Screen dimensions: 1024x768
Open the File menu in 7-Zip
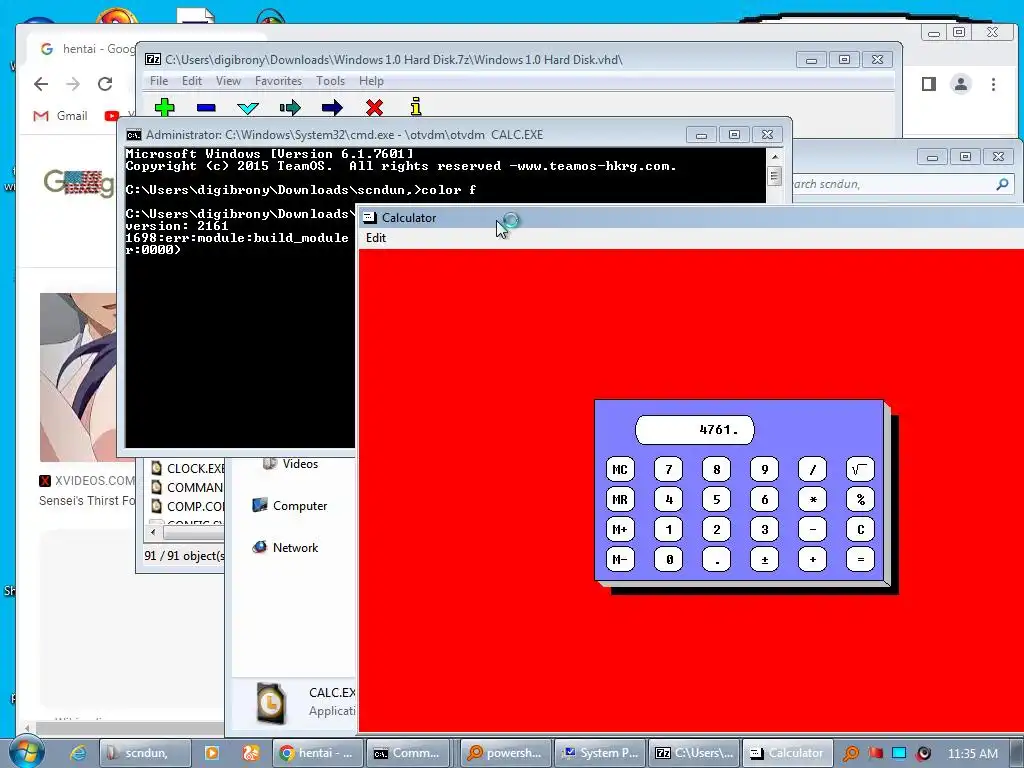click(159, 81)
